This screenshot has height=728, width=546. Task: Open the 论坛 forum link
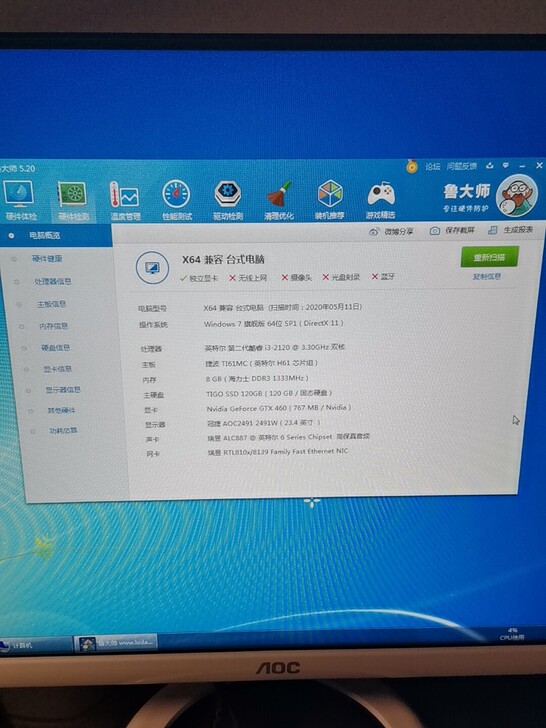[x=432, y=166]
